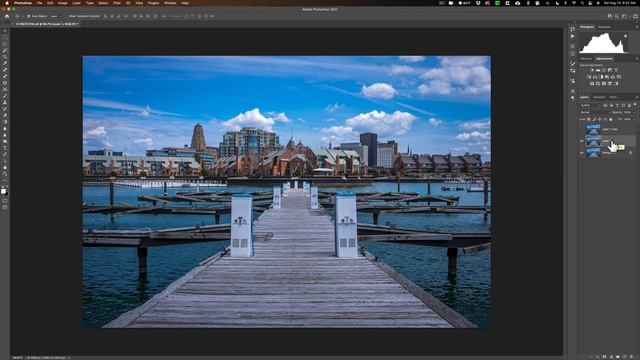The image size is (640, 360).
Task: Click Create new layer icon
Action: click(624, 357)
